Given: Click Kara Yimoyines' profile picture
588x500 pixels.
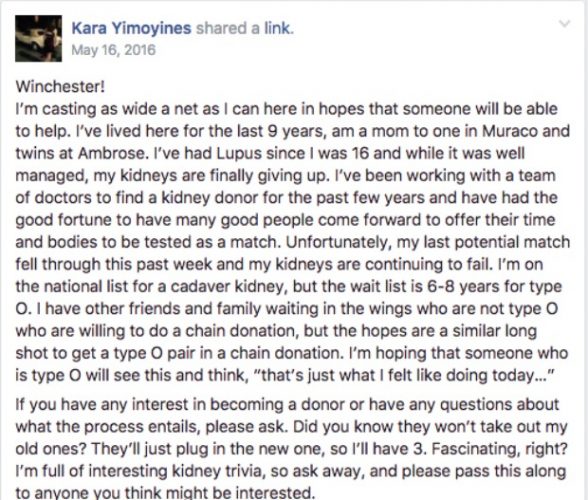Looking at the screenshot, I should [x=39, y=39].
